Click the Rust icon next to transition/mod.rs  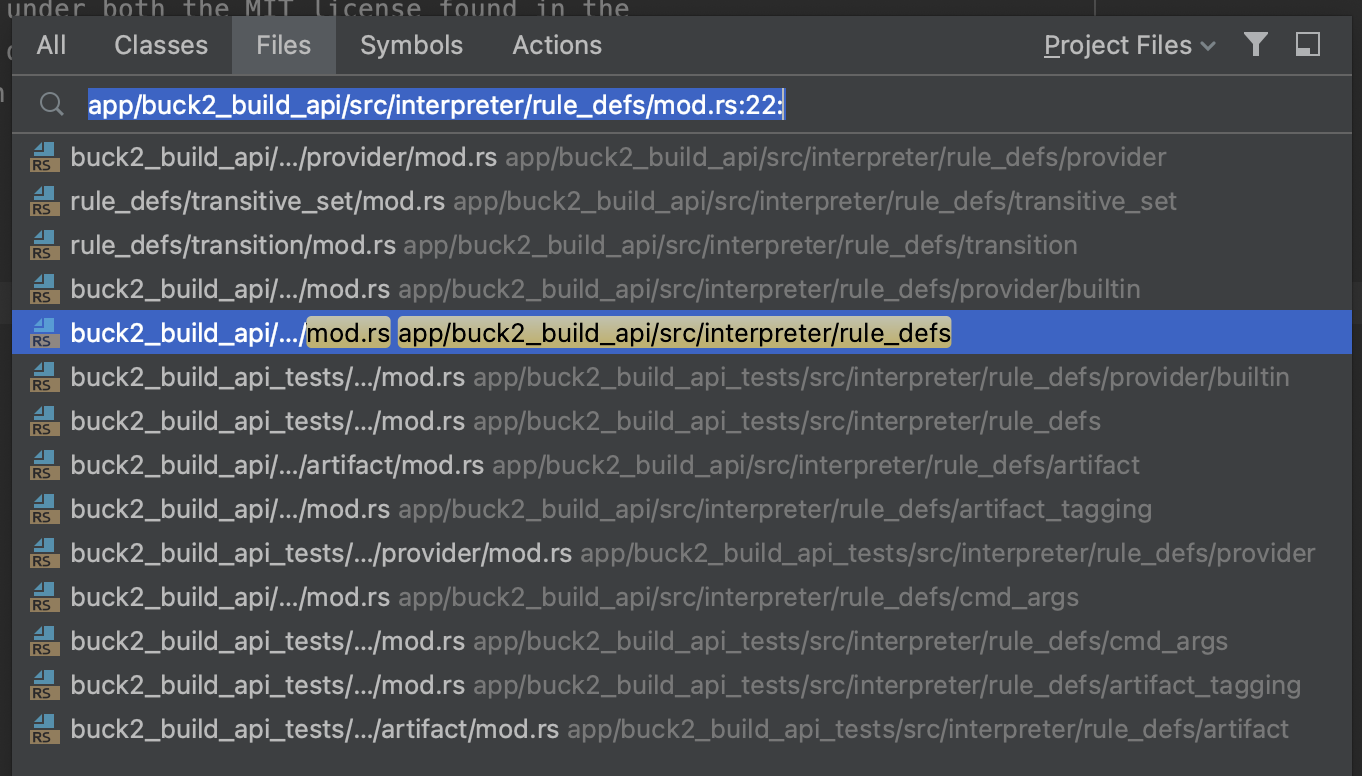[44, 245]
